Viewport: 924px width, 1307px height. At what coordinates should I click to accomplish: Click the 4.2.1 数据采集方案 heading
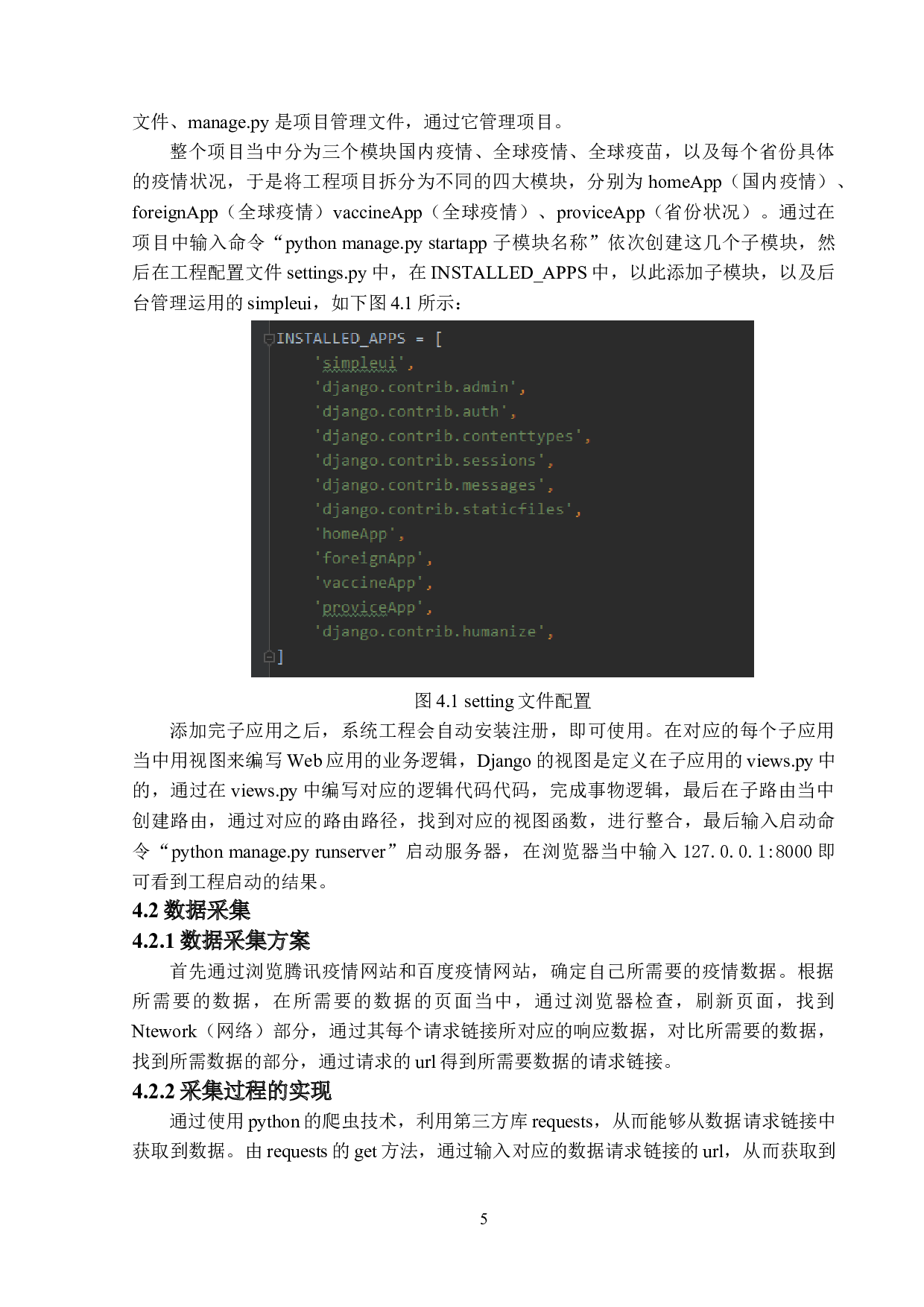[221, 940]
